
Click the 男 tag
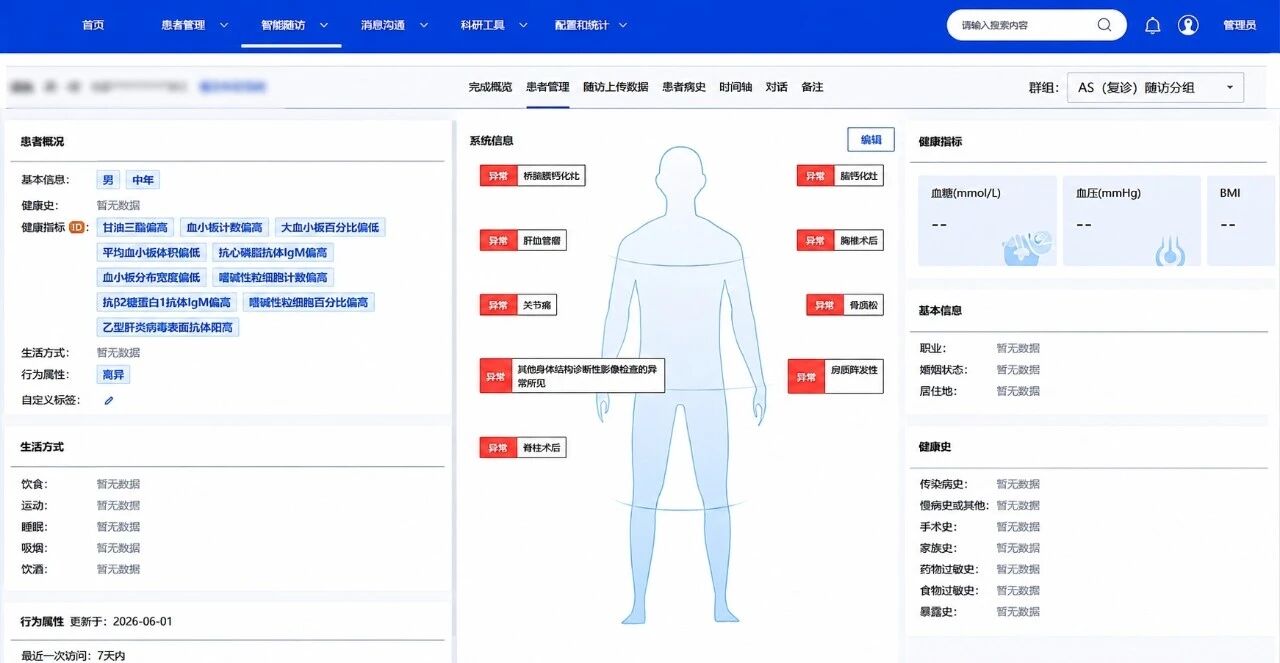[x=108, y=180]
